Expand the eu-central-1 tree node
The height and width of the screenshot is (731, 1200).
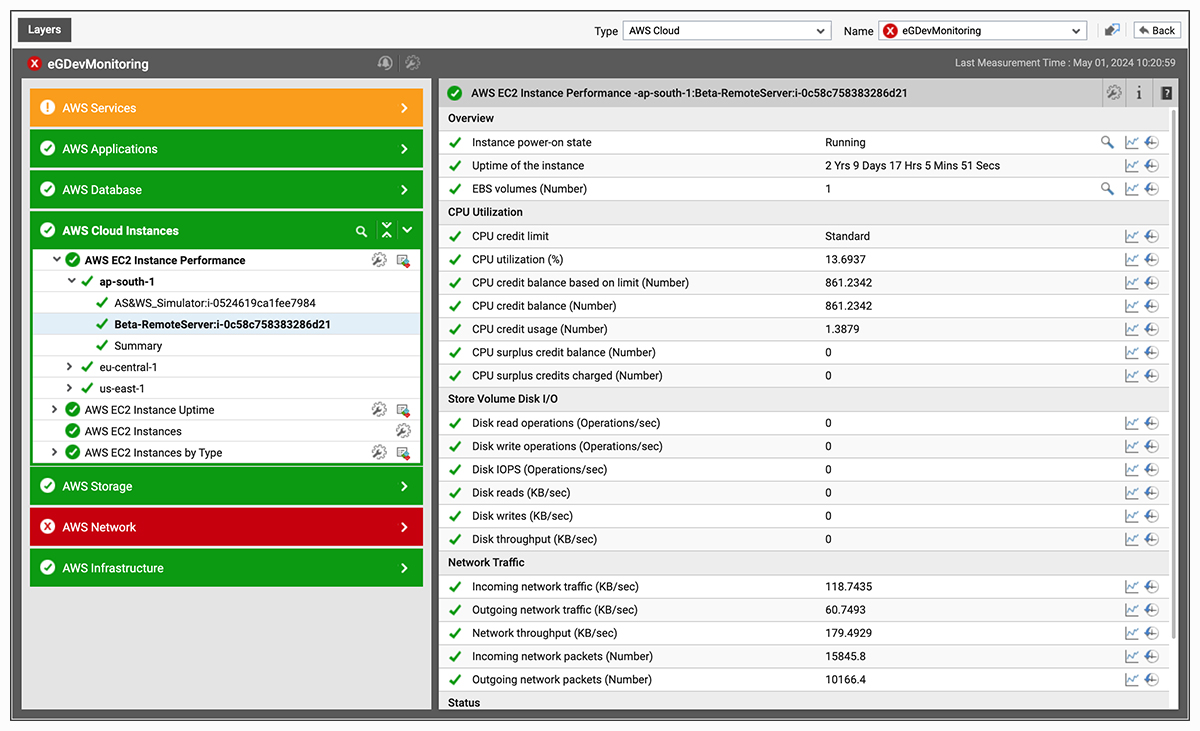pyautogui.click(x=69, y=367)
